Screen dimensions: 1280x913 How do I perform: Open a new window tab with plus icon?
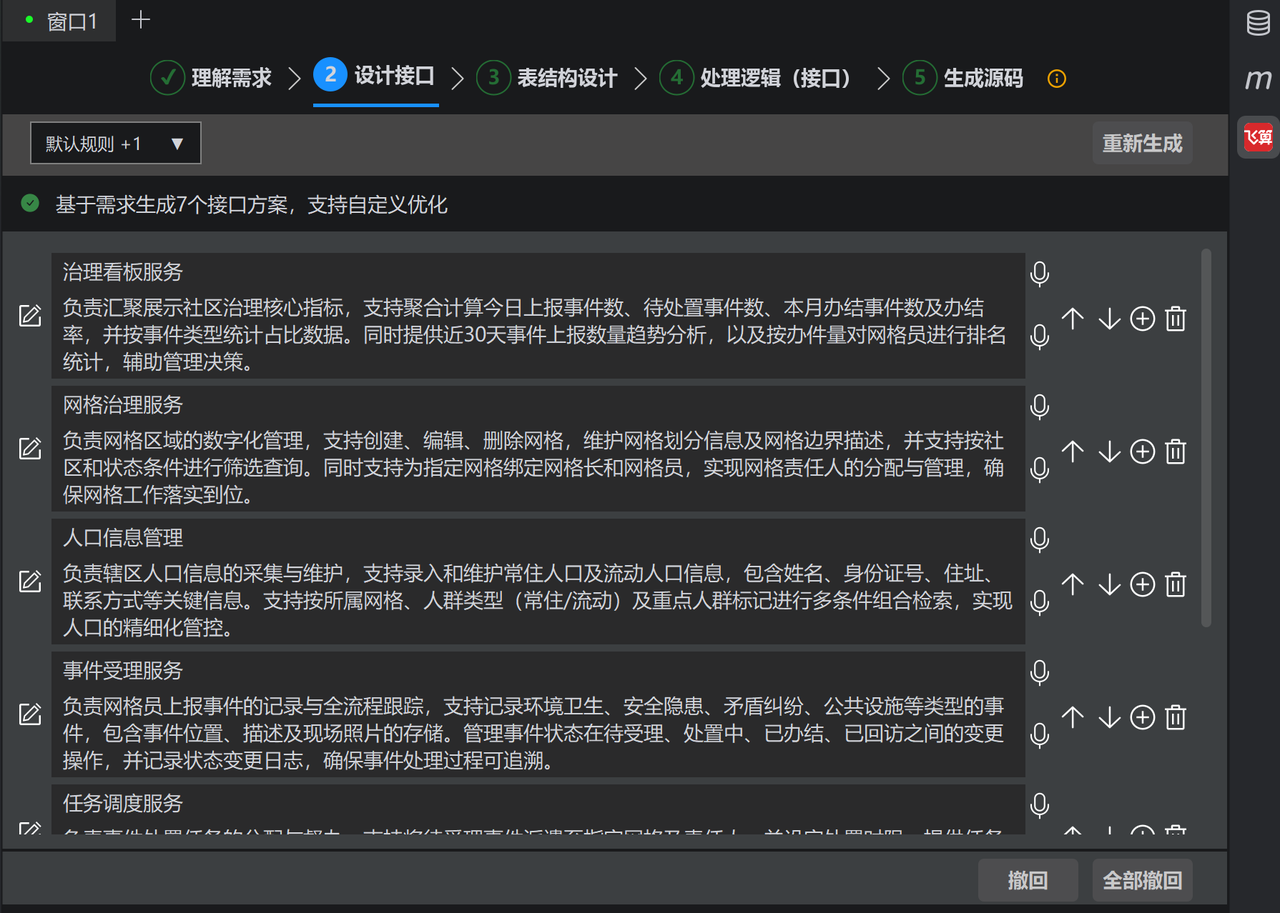pyautogui.click(x=141, y=20)
